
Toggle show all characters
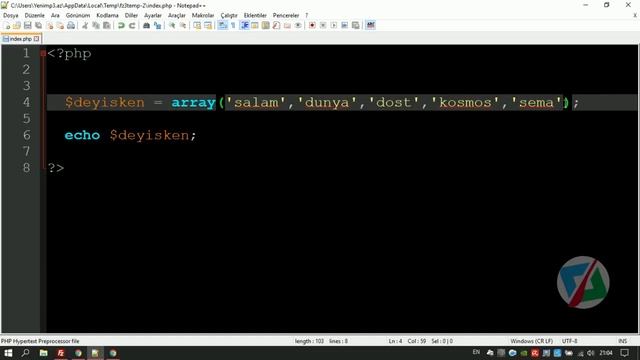pos(233,25)
